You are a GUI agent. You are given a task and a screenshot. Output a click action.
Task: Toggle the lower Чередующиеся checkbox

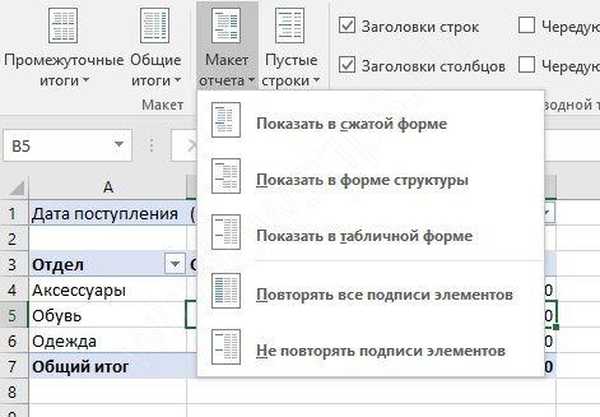coord(526,64)
